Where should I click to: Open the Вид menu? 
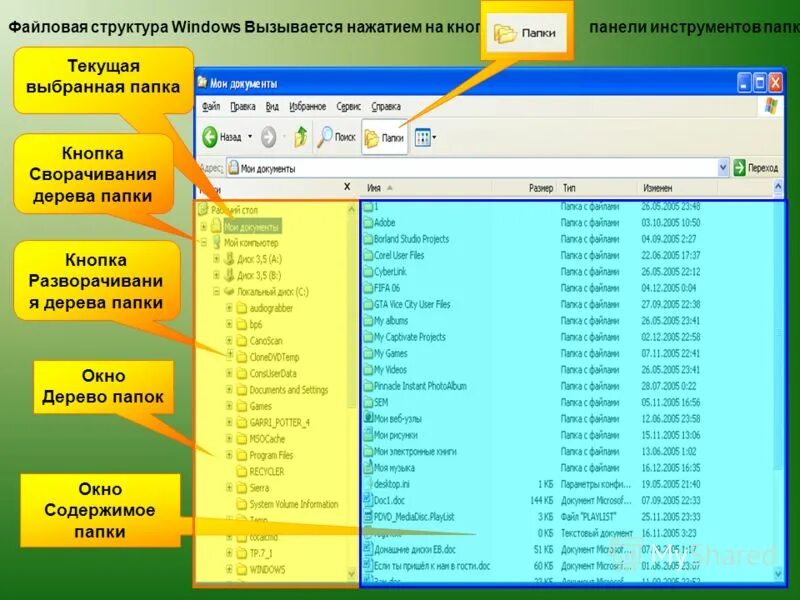pyautogui.click(x=272, y=106)
